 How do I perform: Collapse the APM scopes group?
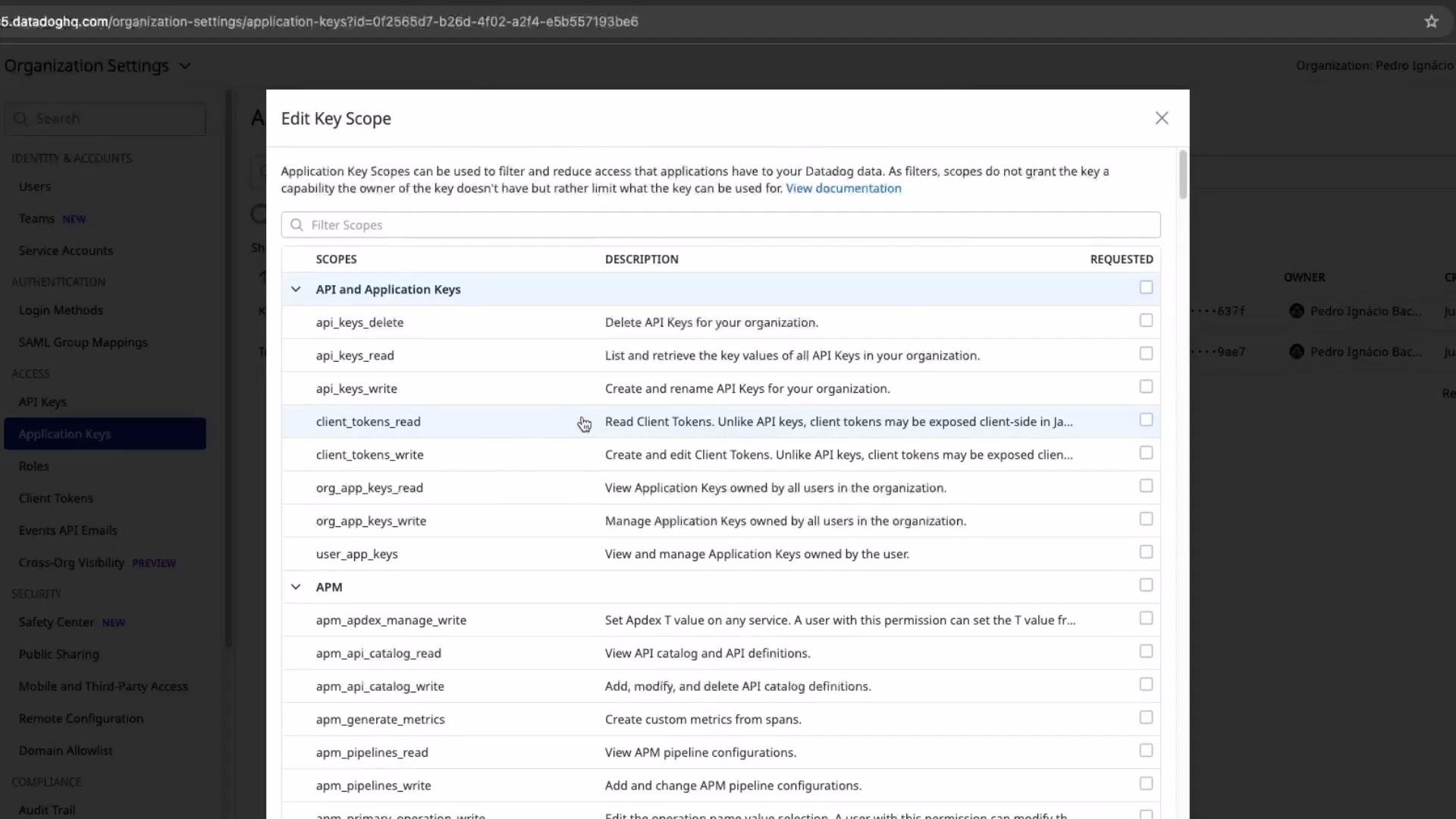pos(296,587)
